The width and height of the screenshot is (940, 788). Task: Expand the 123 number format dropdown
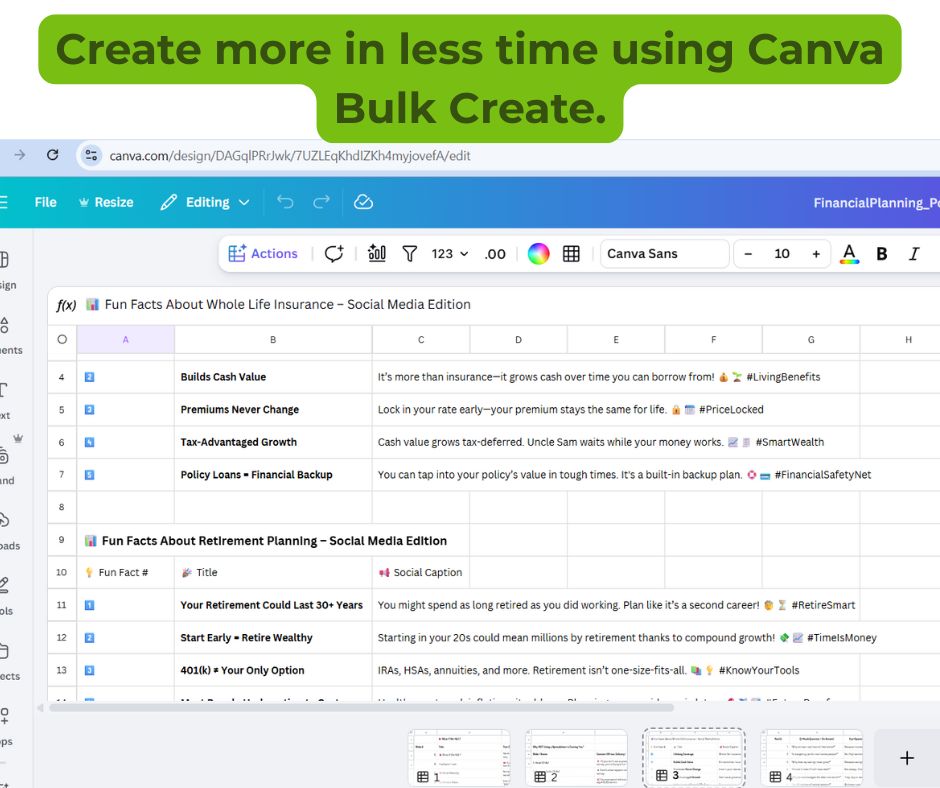coord(450,254)
